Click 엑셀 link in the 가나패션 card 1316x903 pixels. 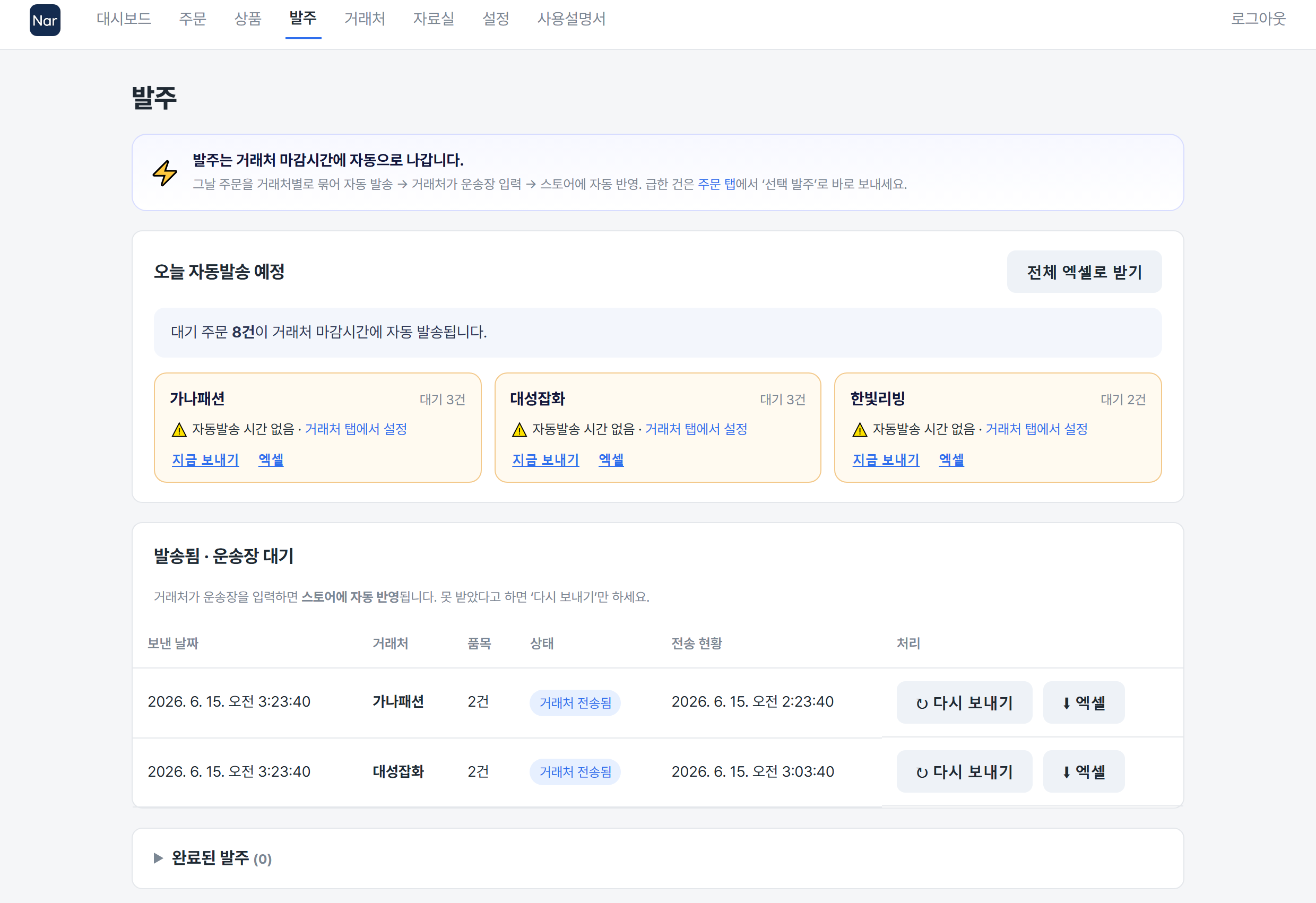tap(271, 459)
